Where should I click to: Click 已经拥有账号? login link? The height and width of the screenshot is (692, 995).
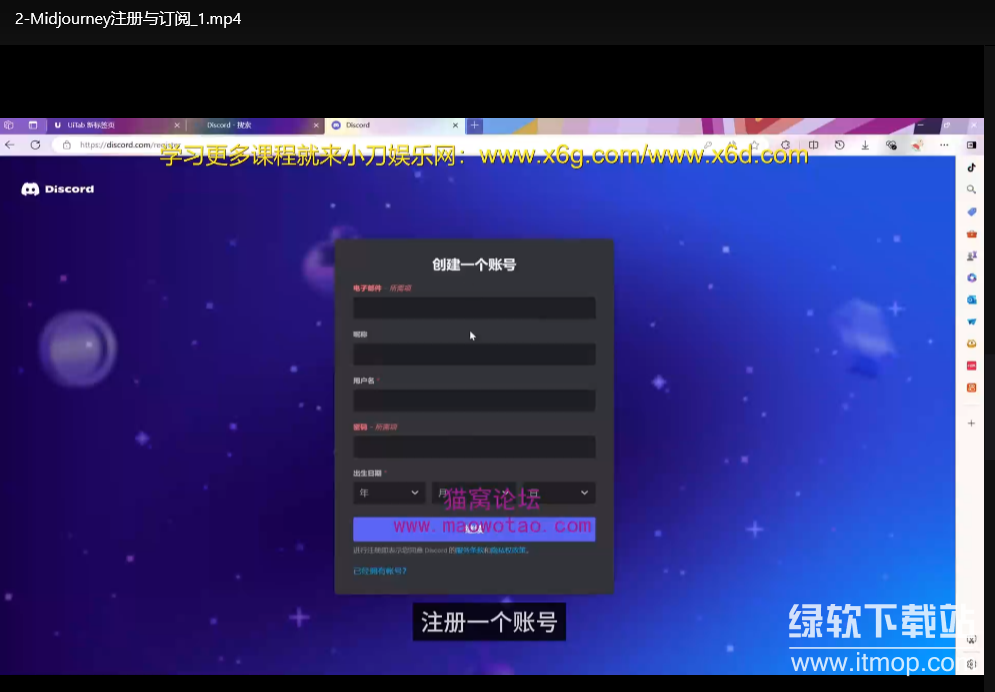pyautogui.click(x=379, y=571)
